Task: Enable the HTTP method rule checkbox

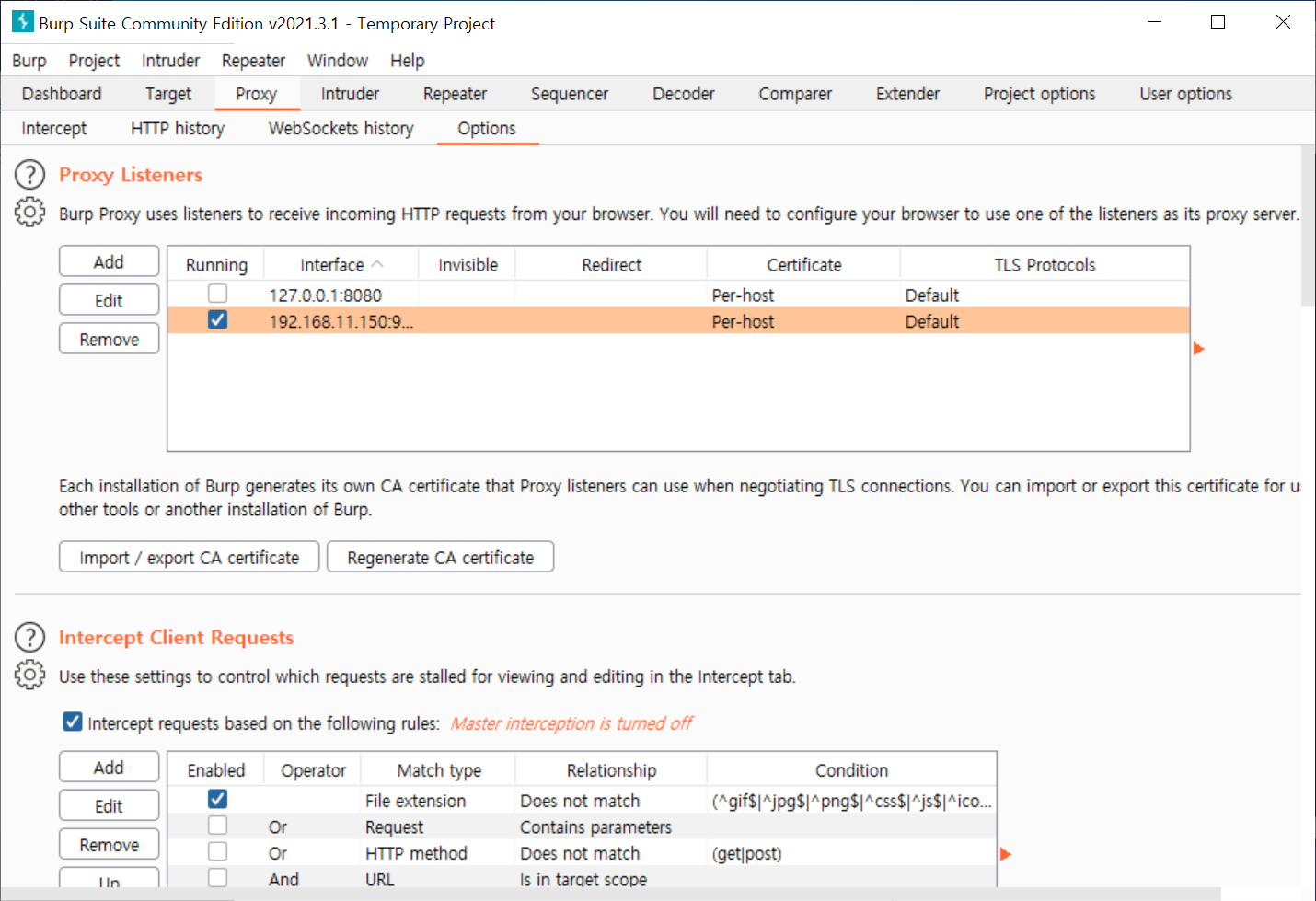Action: 217,851
